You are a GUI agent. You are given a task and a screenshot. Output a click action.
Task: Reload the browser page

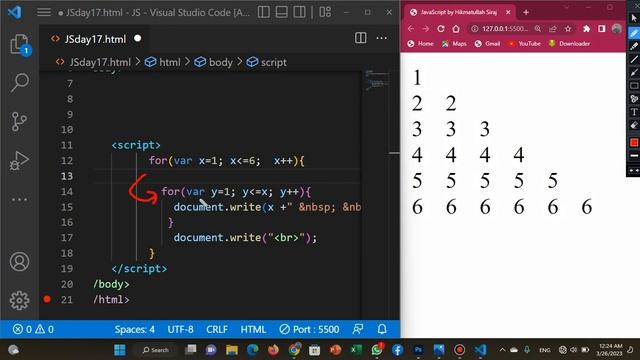[x=441, y=29]
